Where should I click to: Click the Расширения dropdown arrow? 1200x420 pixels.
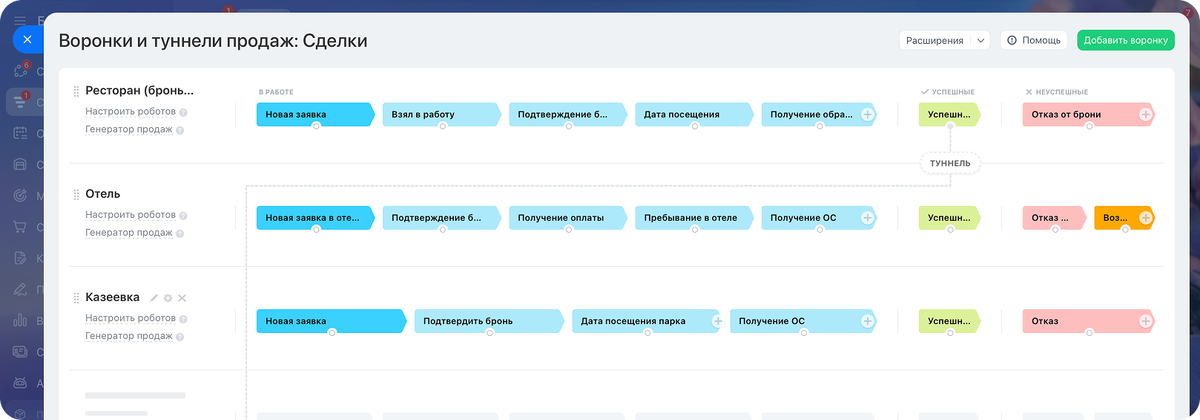980,40
